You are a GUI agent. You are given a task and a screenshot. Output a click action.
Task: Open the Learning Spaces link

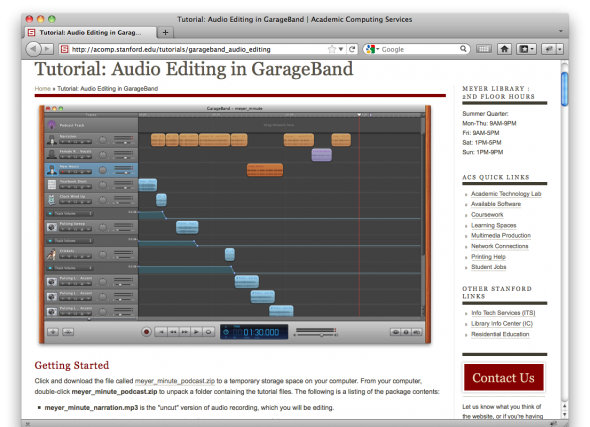pos(494,225)
